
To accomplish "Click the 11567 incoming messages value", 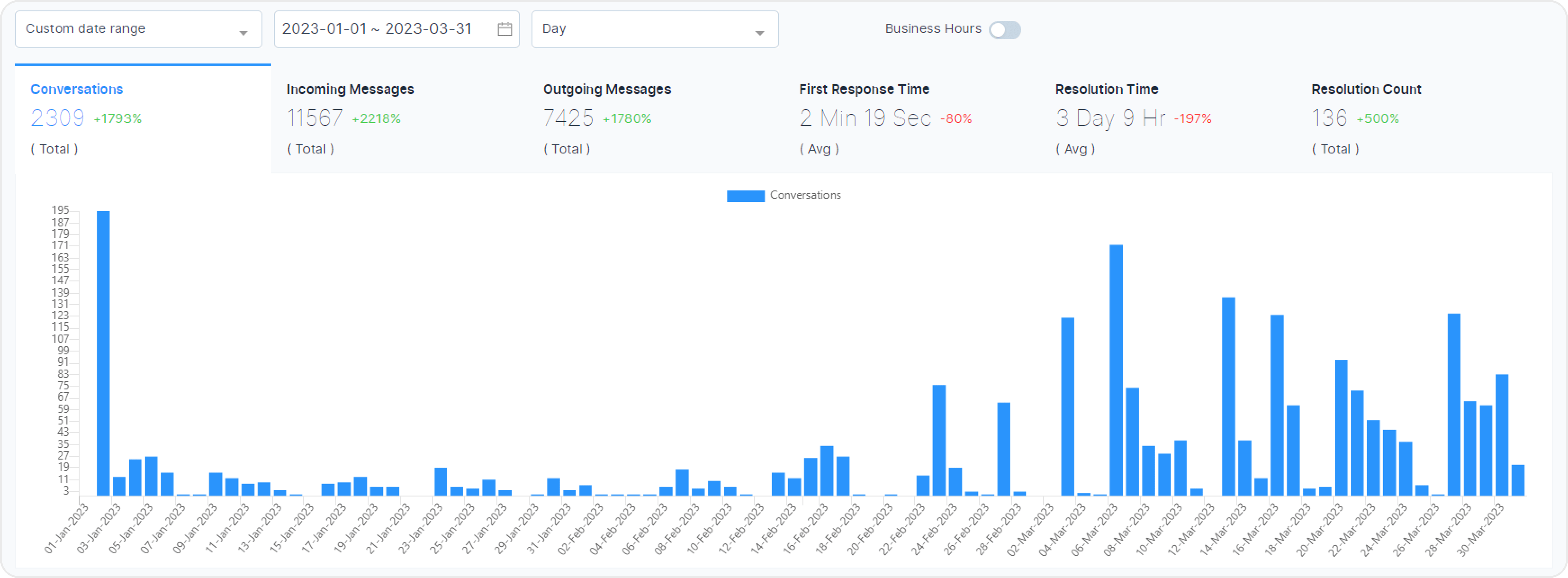I will click(x=315, y=118).
